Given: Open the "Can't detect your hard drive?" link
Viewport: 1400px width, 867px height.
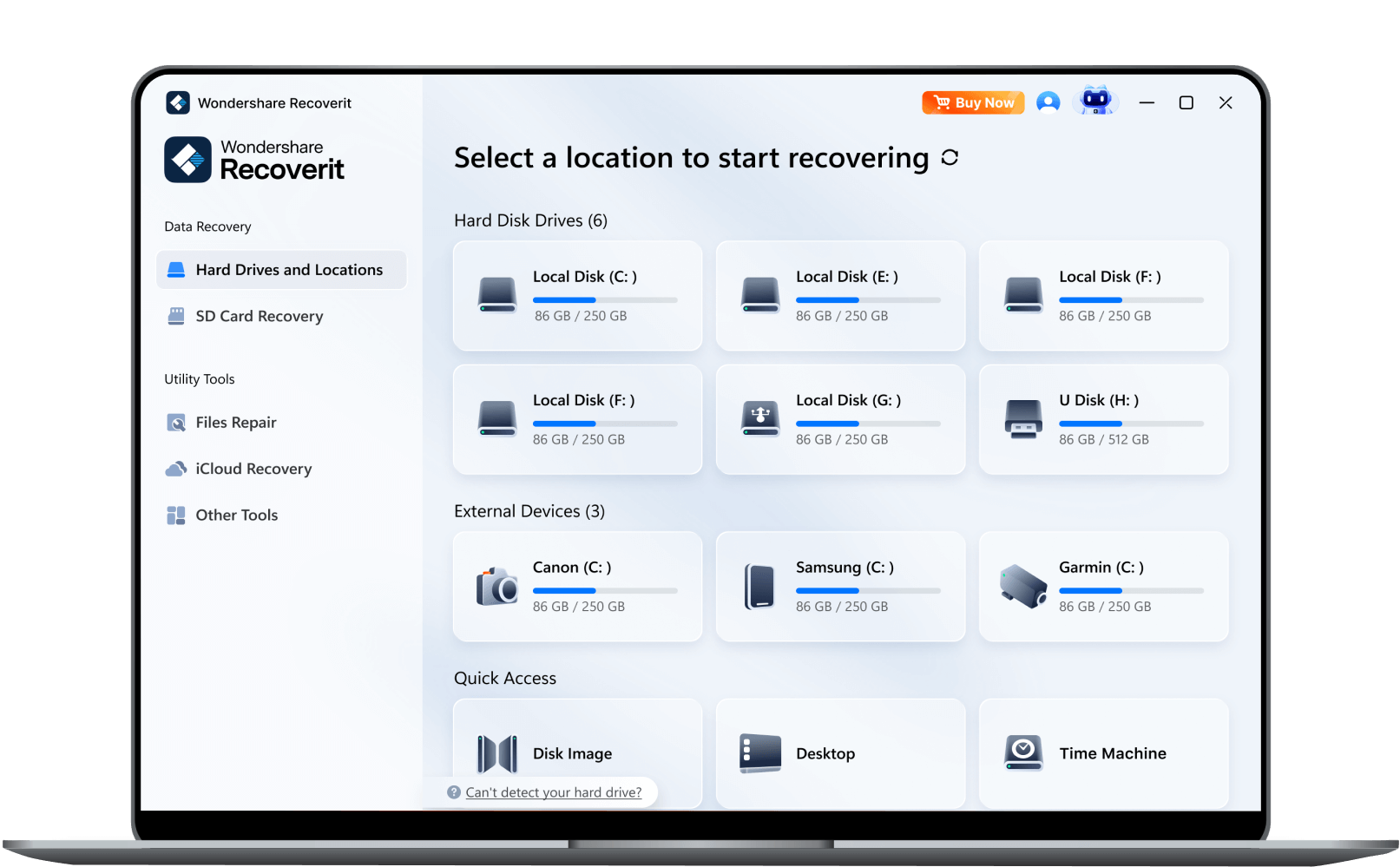Looking at the screenshot, I should (554, 792).
